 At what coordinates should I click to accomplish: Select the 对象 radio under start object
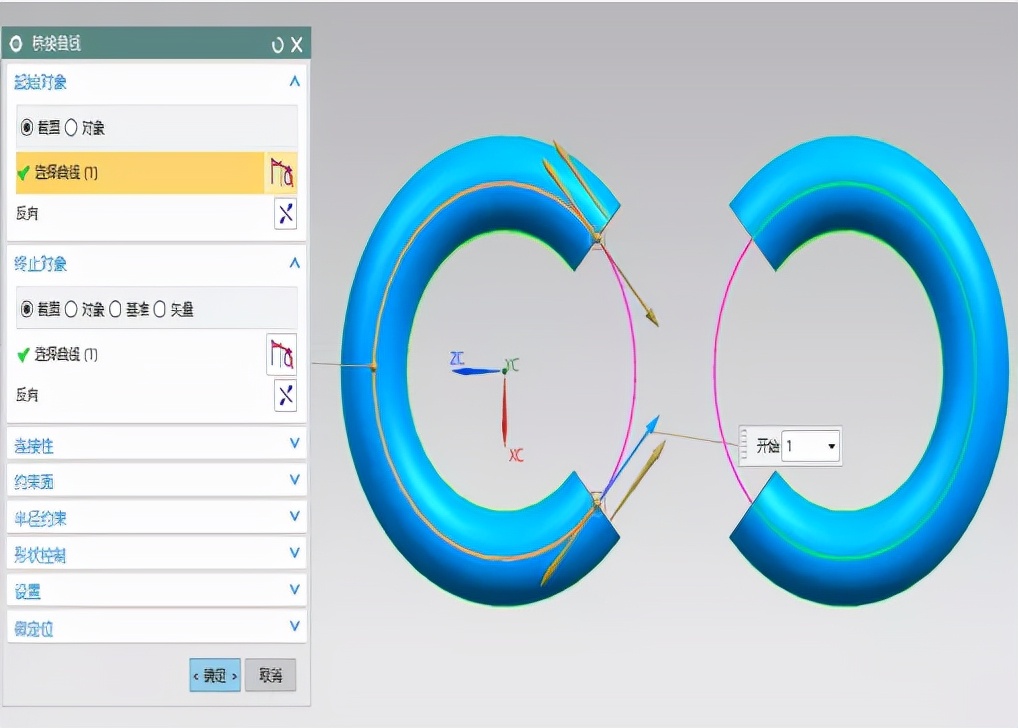[71, 128]
